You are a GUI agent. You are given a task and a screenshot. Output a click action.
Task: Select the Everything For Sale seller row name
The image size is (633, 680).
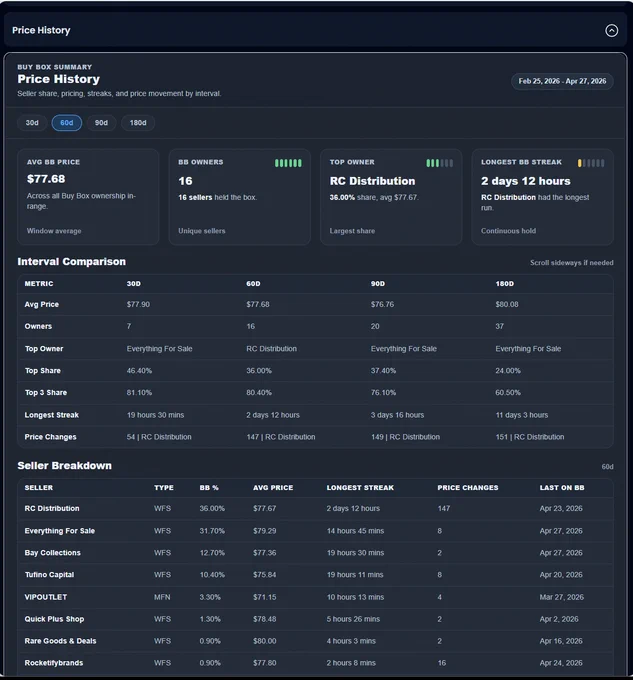pos(59,531)
